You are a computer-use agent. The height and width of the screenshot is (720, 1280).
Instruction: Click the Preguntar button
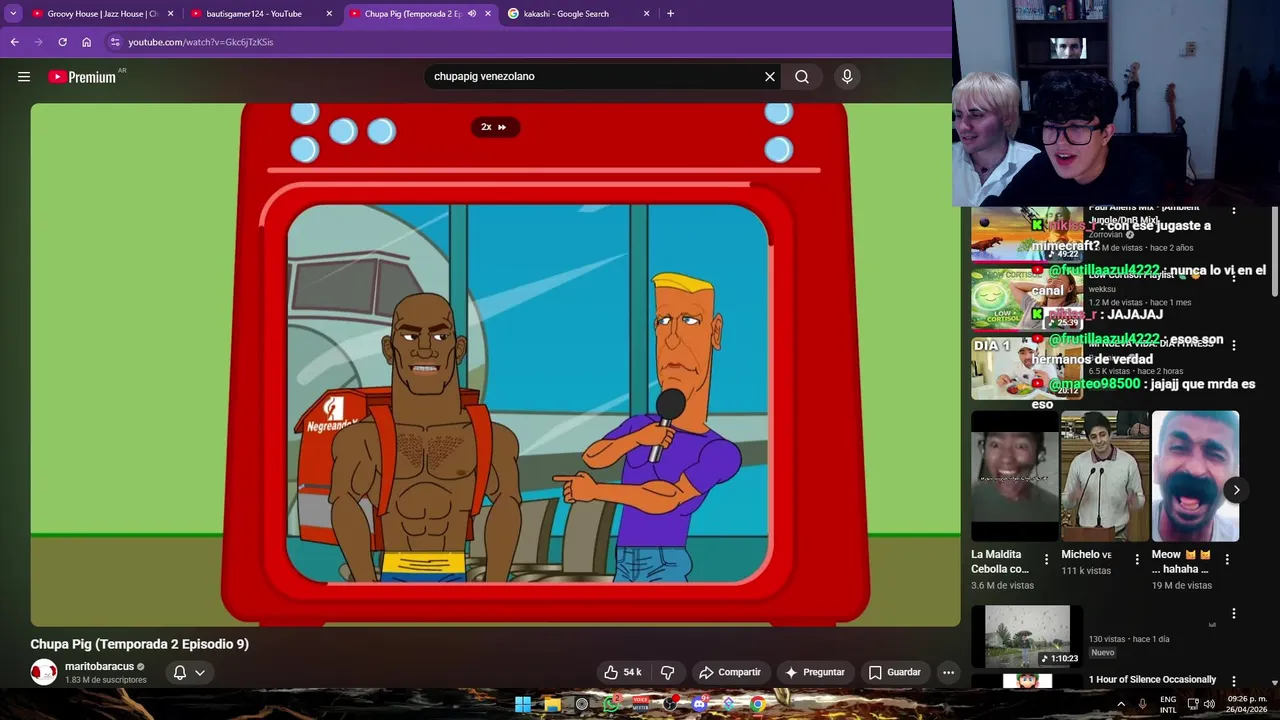815,672
